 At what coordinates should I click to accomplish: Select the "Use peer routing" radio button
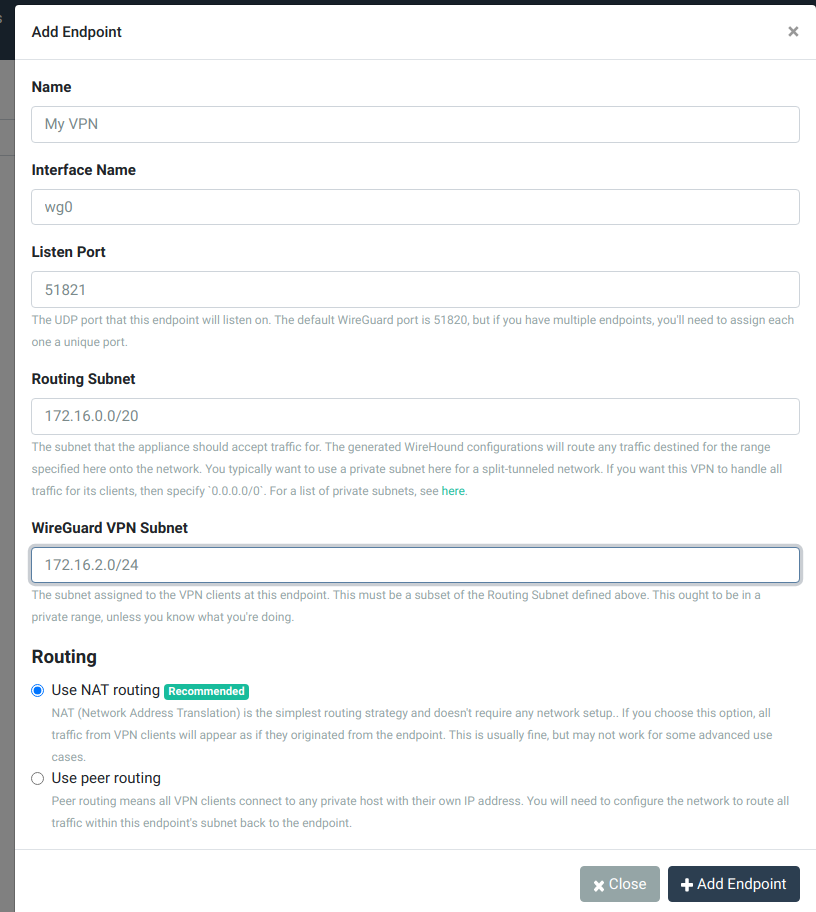point(37,778)
